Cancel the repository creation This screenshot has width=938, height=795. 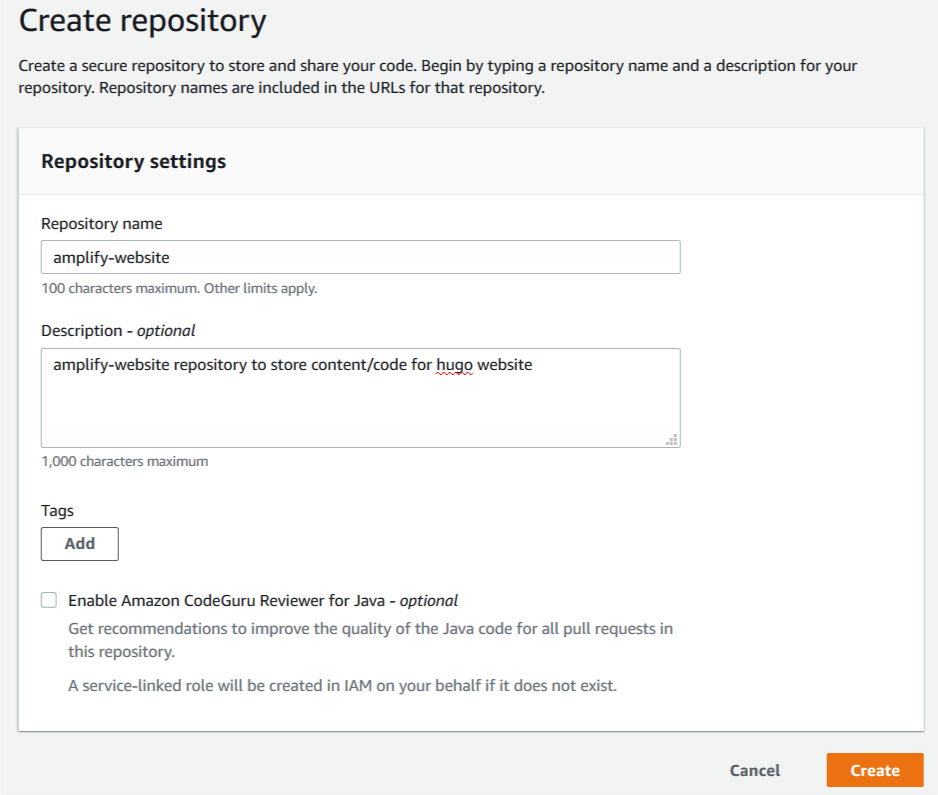pos(754,770)
